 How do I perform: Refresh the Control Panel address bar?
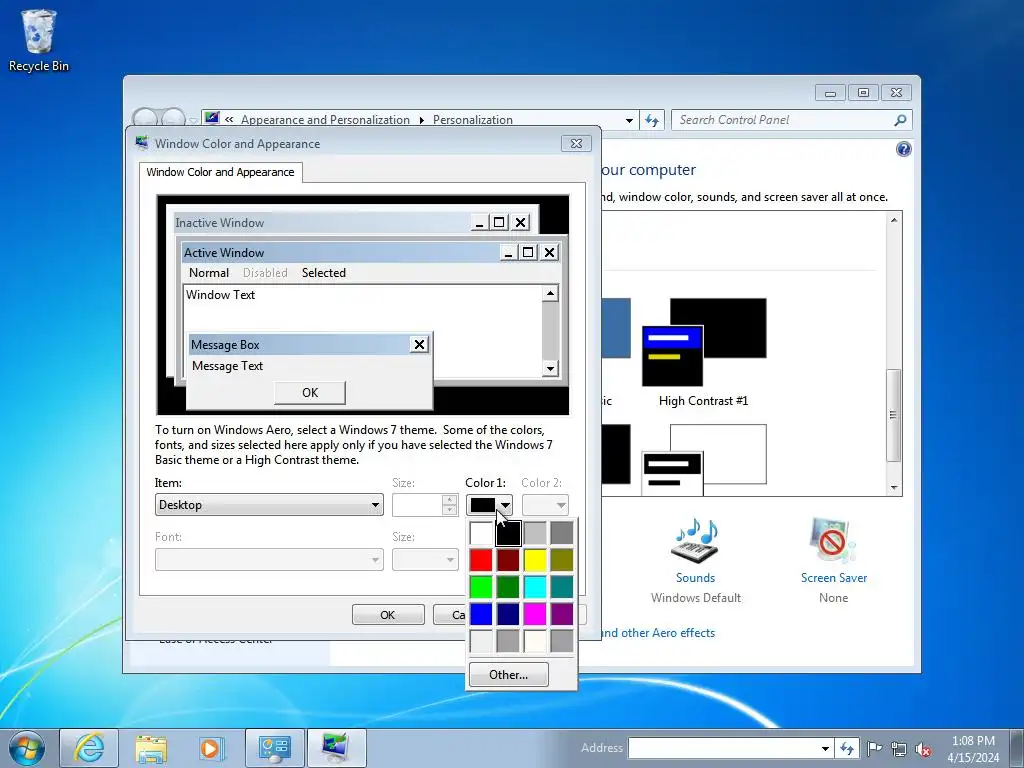652,120
